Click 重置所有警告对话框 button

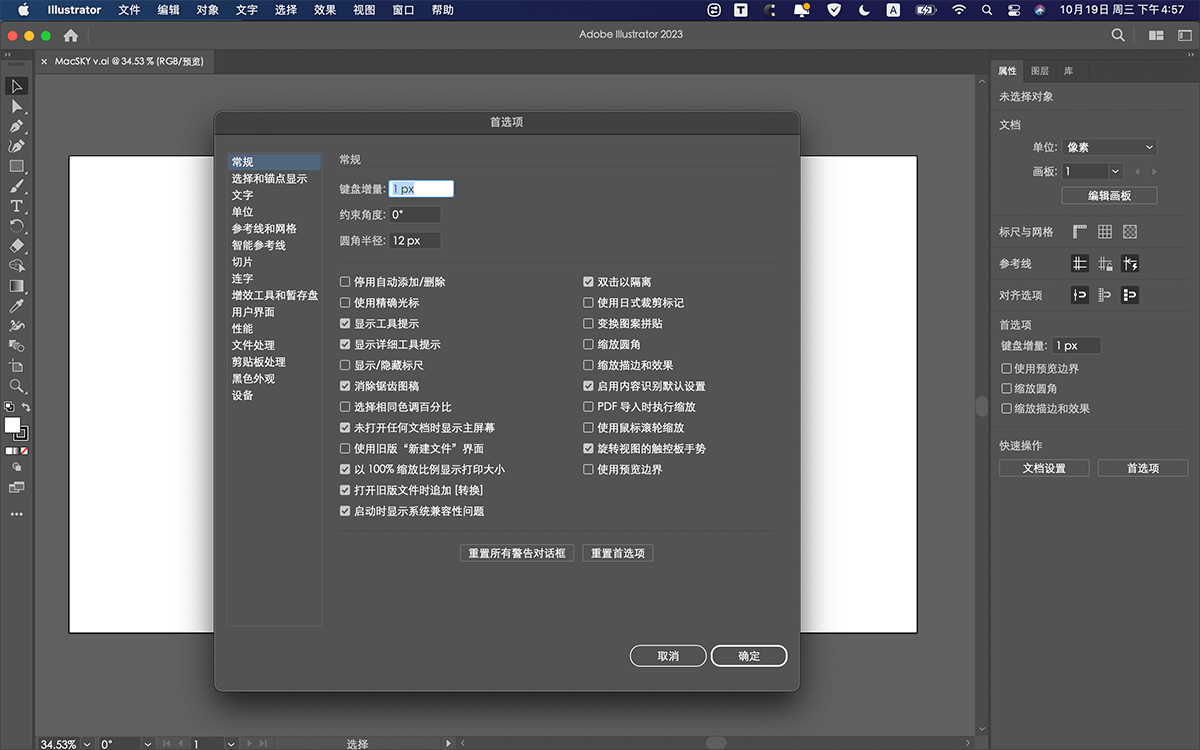[517, 553]
